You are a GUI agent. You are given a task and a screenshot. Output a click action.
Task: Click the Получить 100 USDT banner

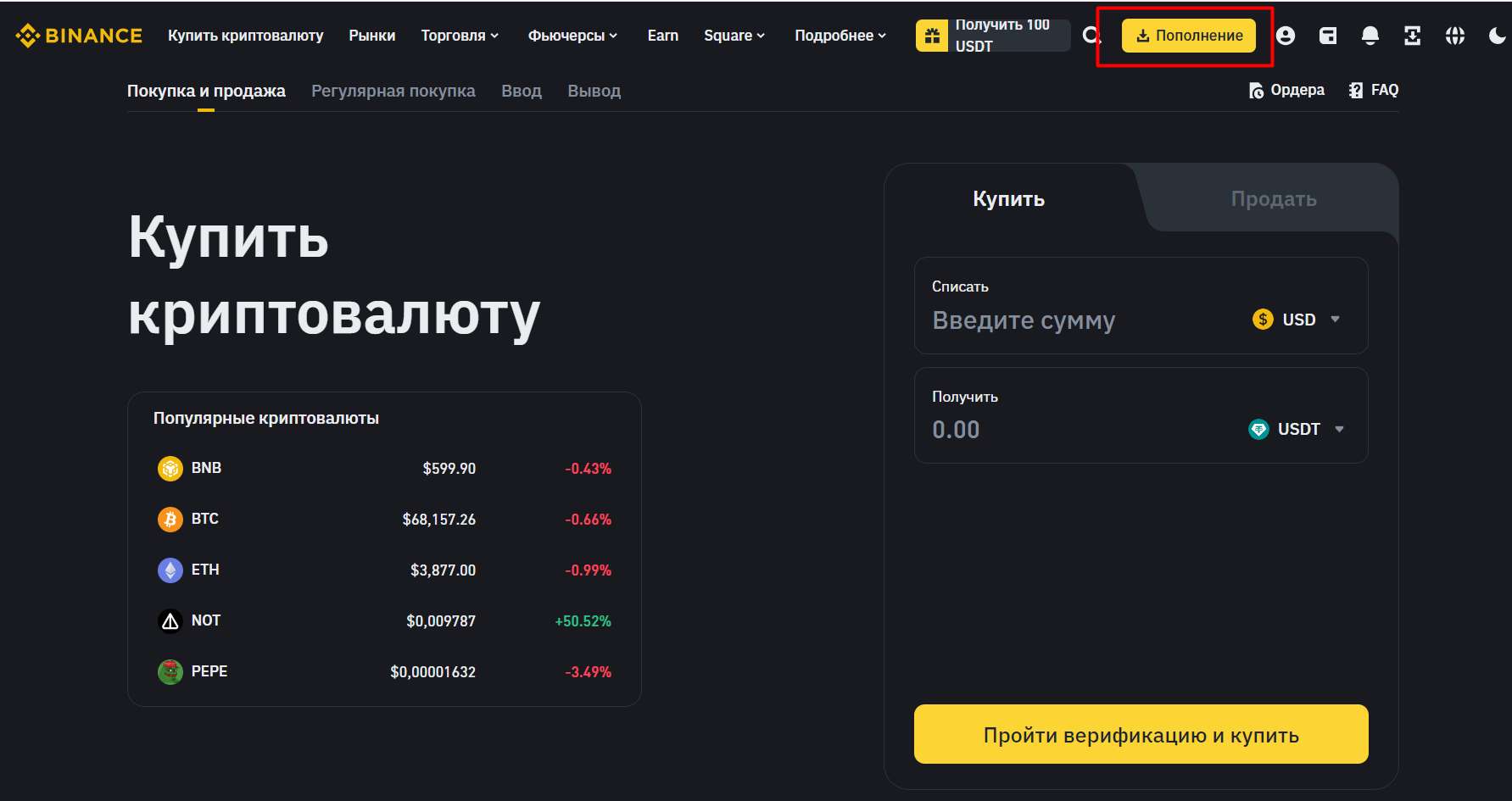click(993, 36)
